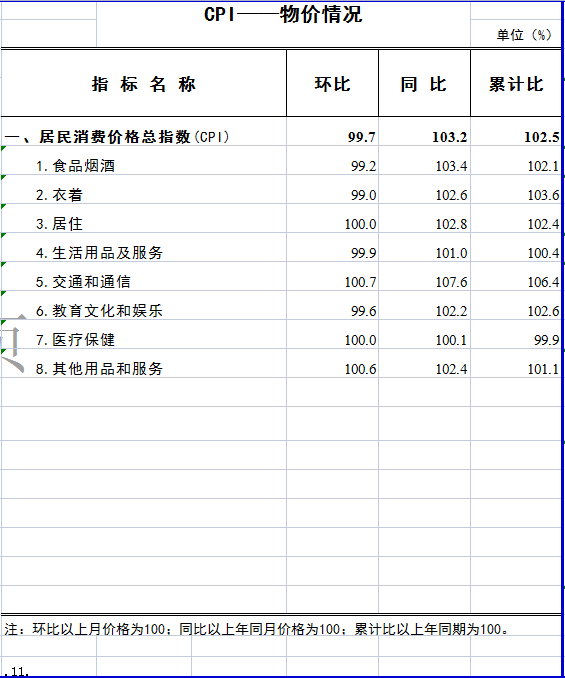The image size is (565, 678).
Task: Click the 6.教育文化和娱乐 row label
Action: coord(99,310)
